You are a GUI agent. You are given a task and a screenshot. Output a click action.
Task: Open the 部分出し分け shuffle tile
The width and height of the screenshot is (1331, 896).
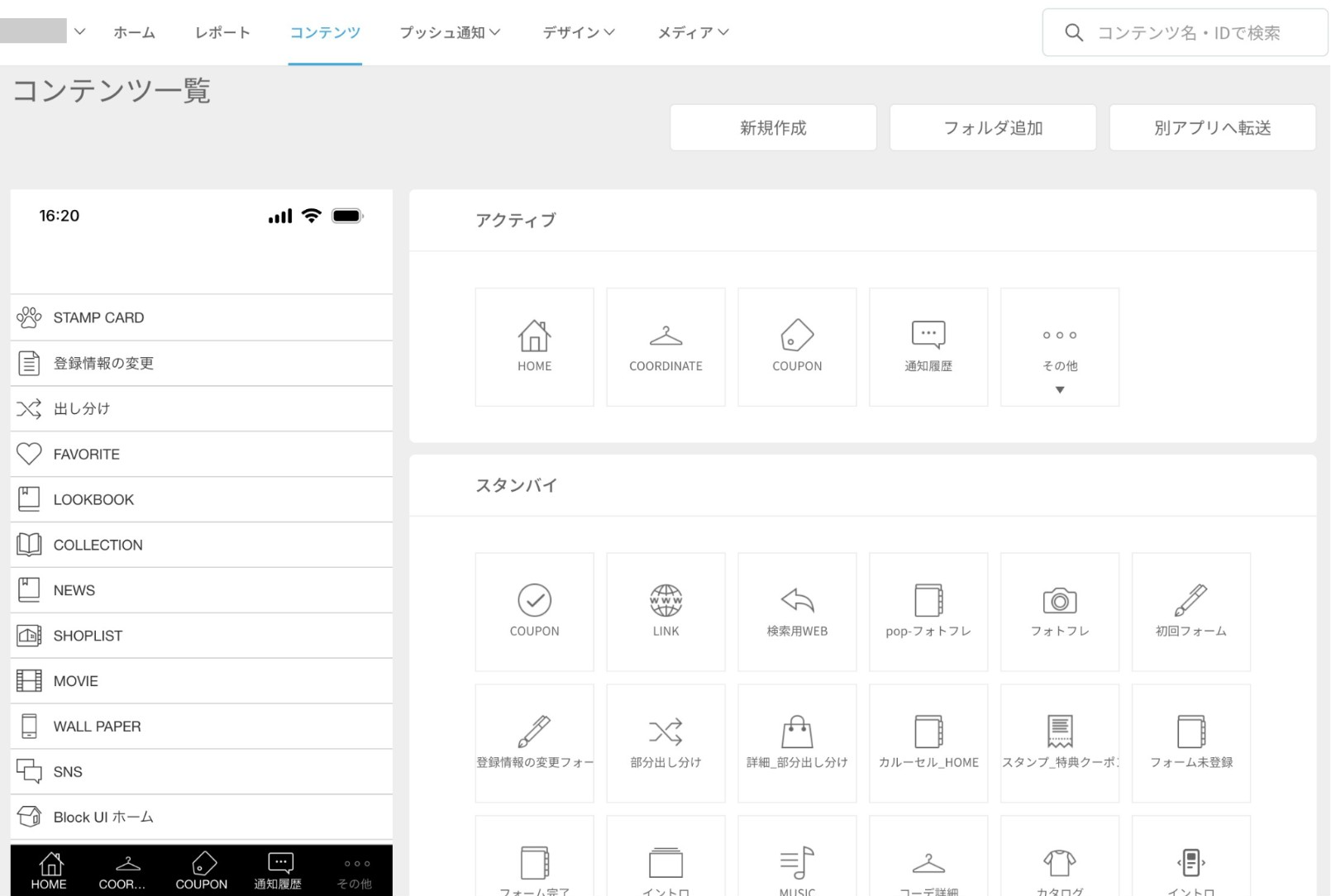pos(665,743)
